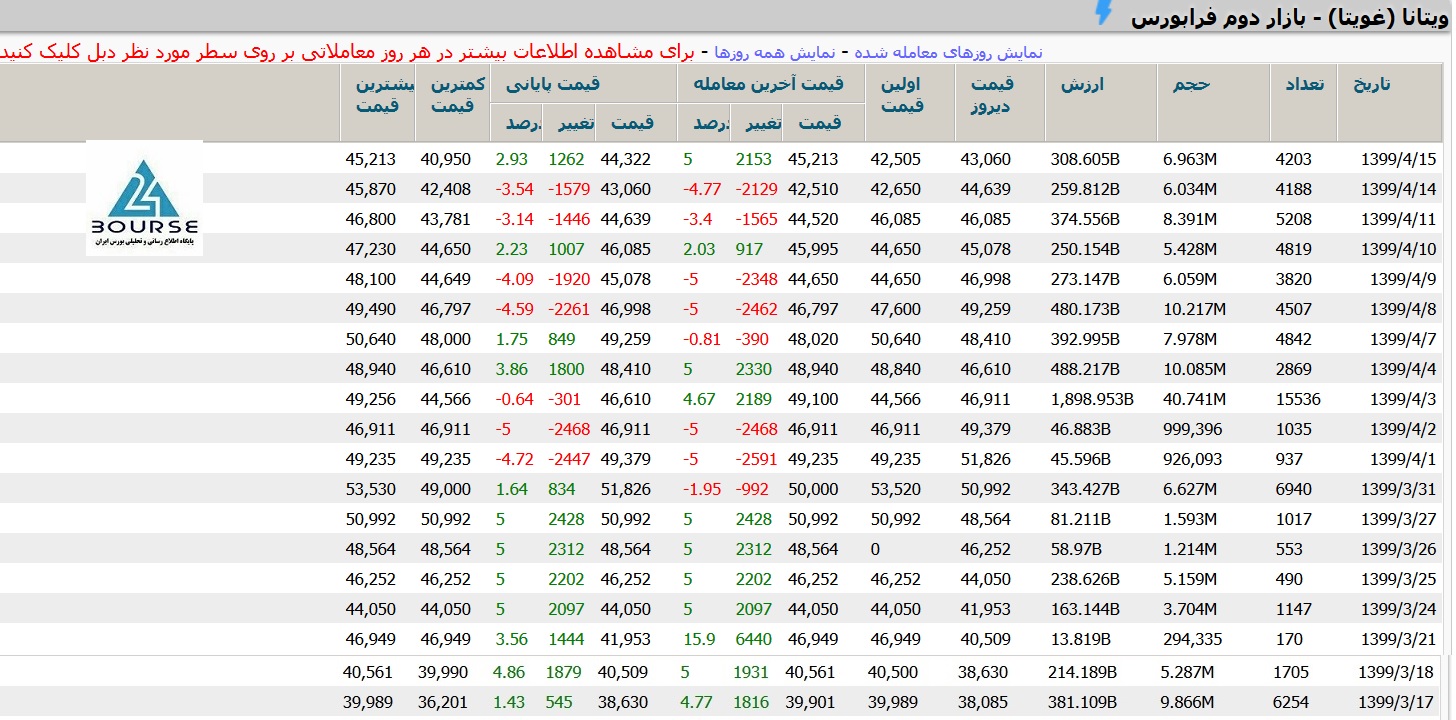Click the value cell 45.596B

coord(1081,459)
